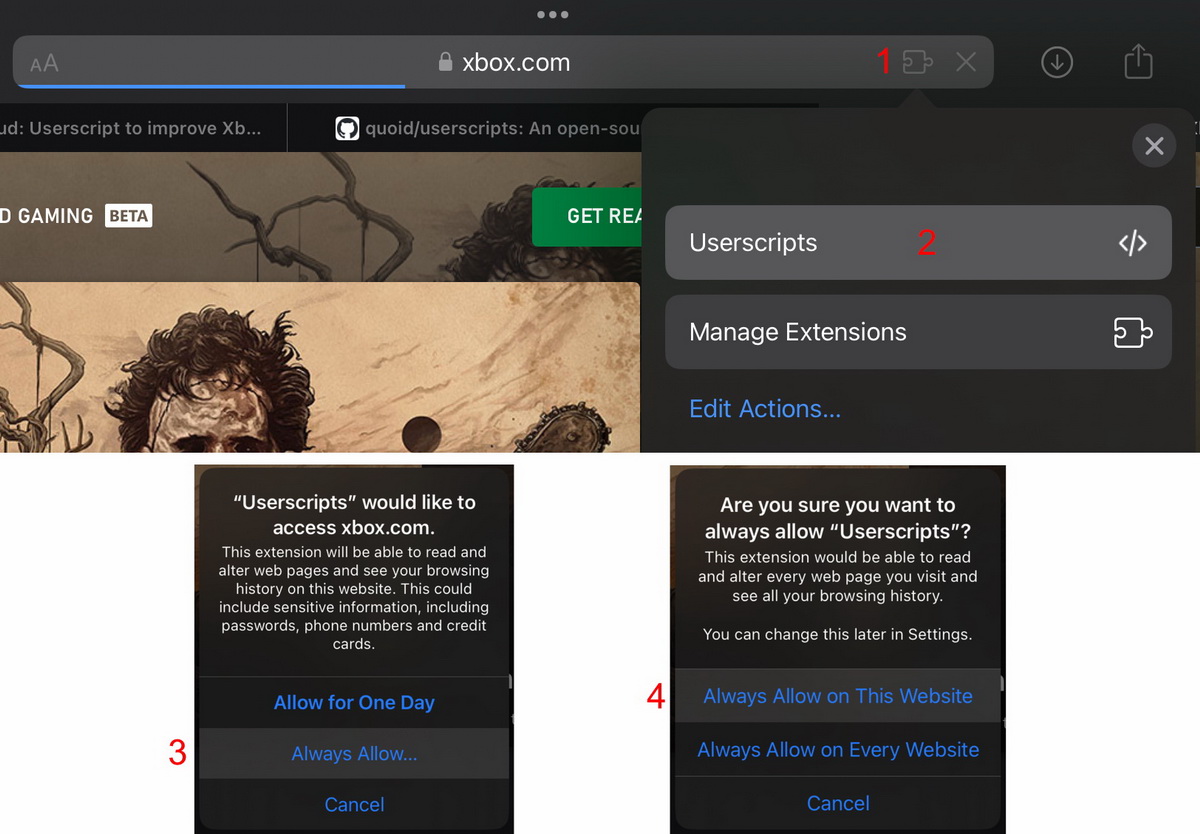The image size is (1200, 834).
Task: Switch to the 'Userscript to improve Xb...' tab
Action: click(x=143, y=128)
